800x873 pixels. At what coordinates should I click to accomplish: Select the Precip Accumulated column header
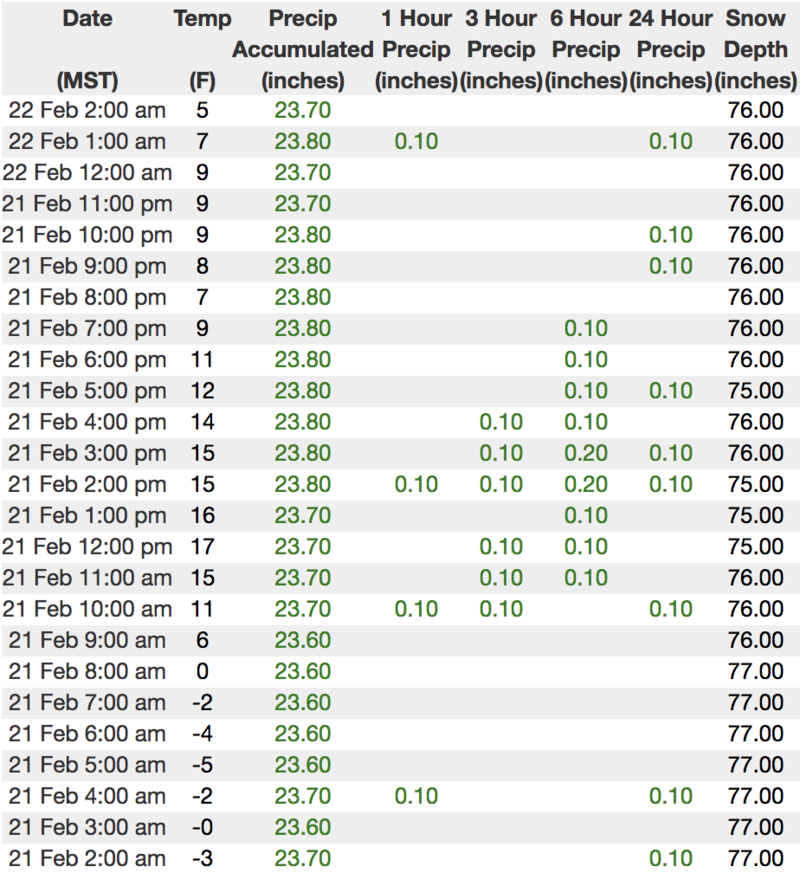coord(303,49)
